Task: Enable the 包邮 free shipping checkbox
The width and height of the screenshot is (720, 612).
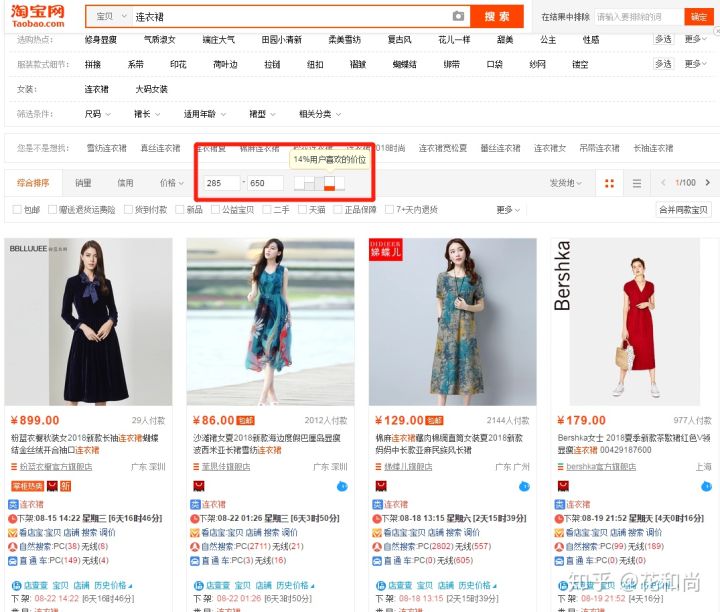Action: point(17,210)
